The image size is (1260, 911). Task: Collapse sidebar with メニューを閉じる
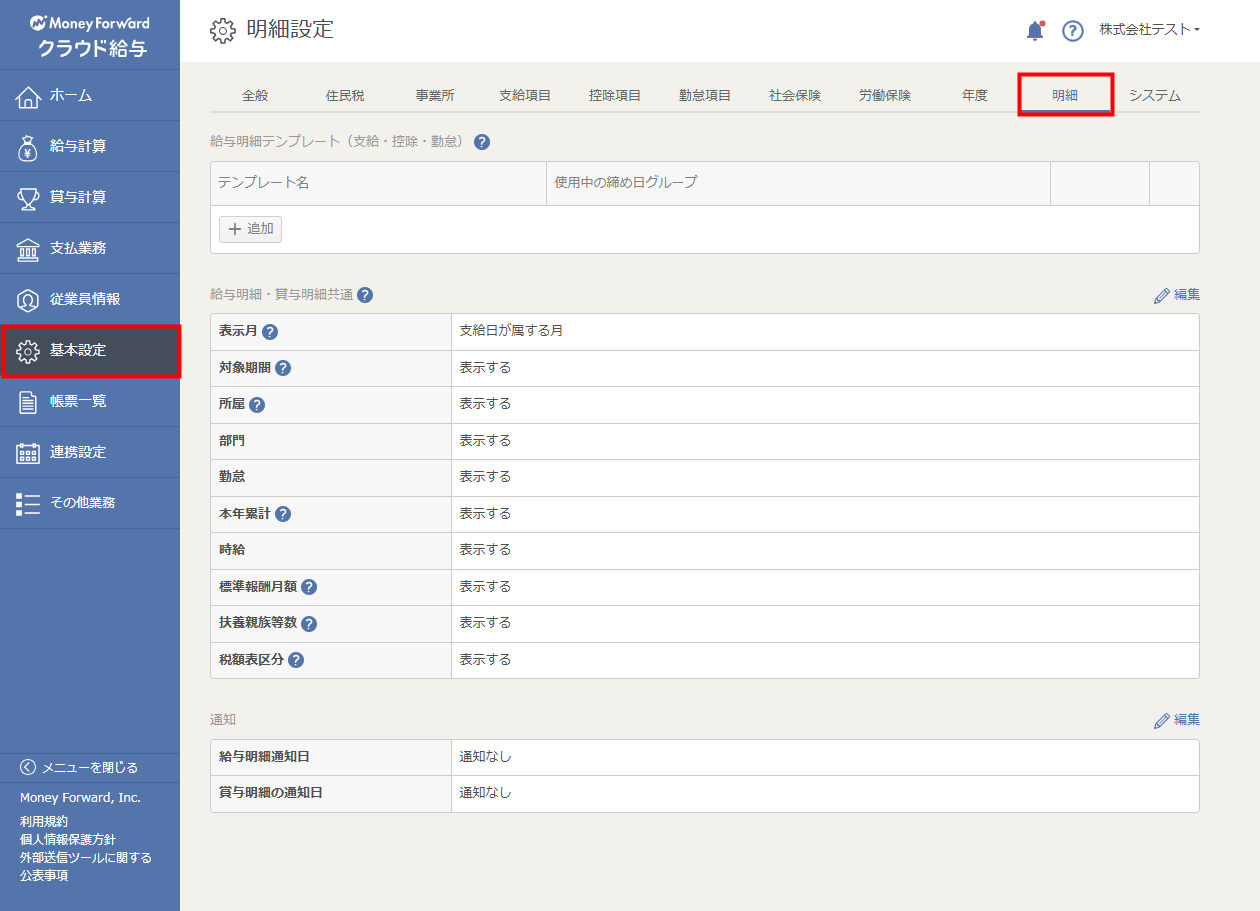[x=80, y=767]
